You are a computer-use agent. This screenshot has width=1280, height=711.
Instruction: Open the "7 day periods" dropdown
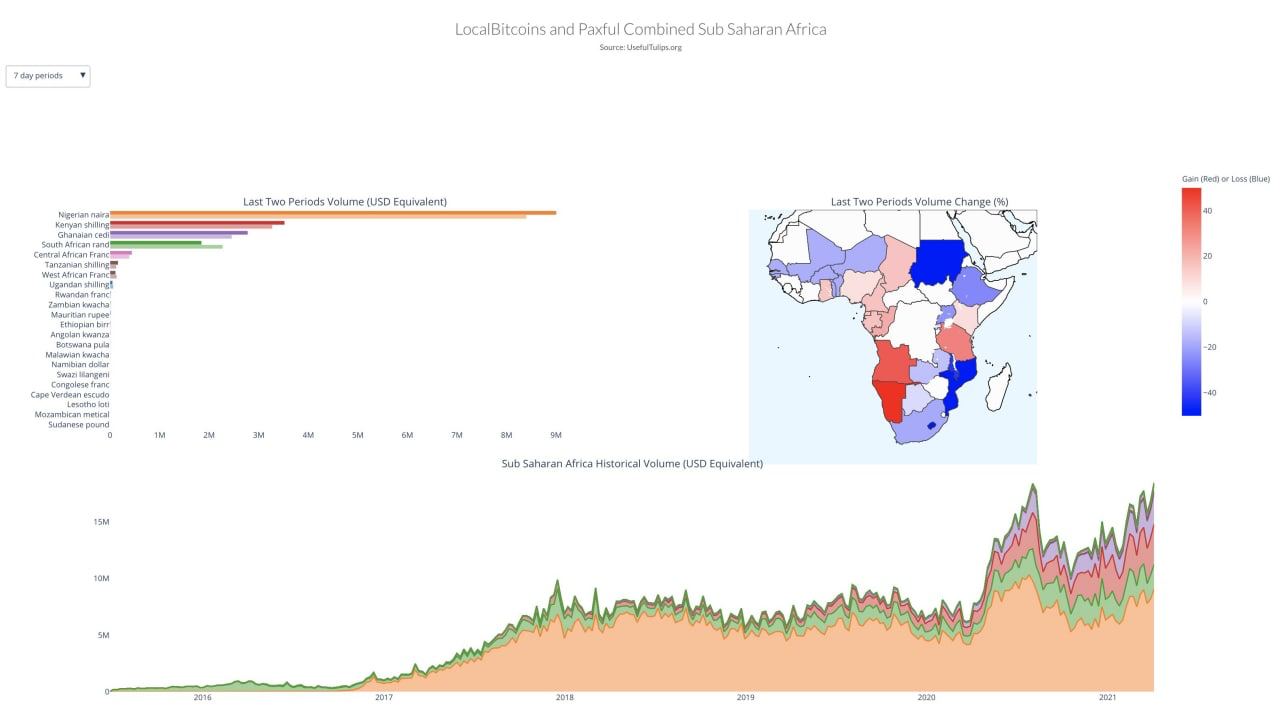click(48, 76)
